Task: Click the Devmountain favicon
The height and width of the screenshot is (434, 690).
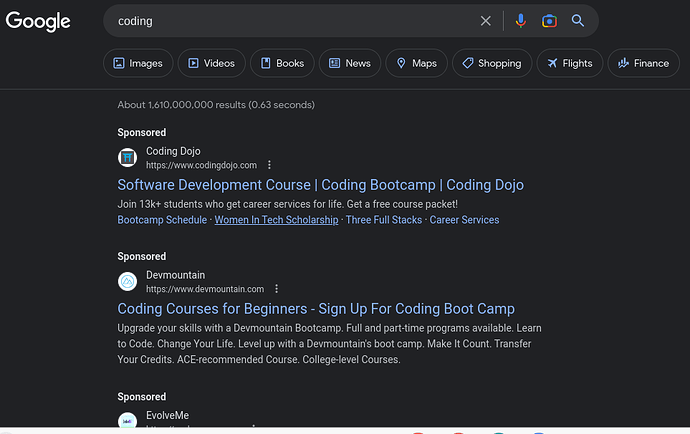Action: pyautogui.click(x=128, y=282)
